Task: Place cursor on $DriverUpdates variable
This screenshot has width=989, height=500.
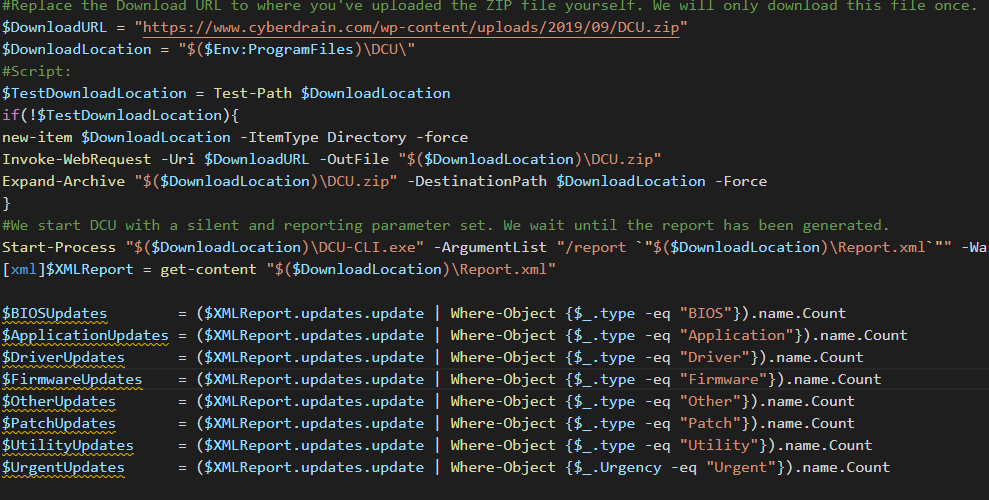Action: point(63,357)
